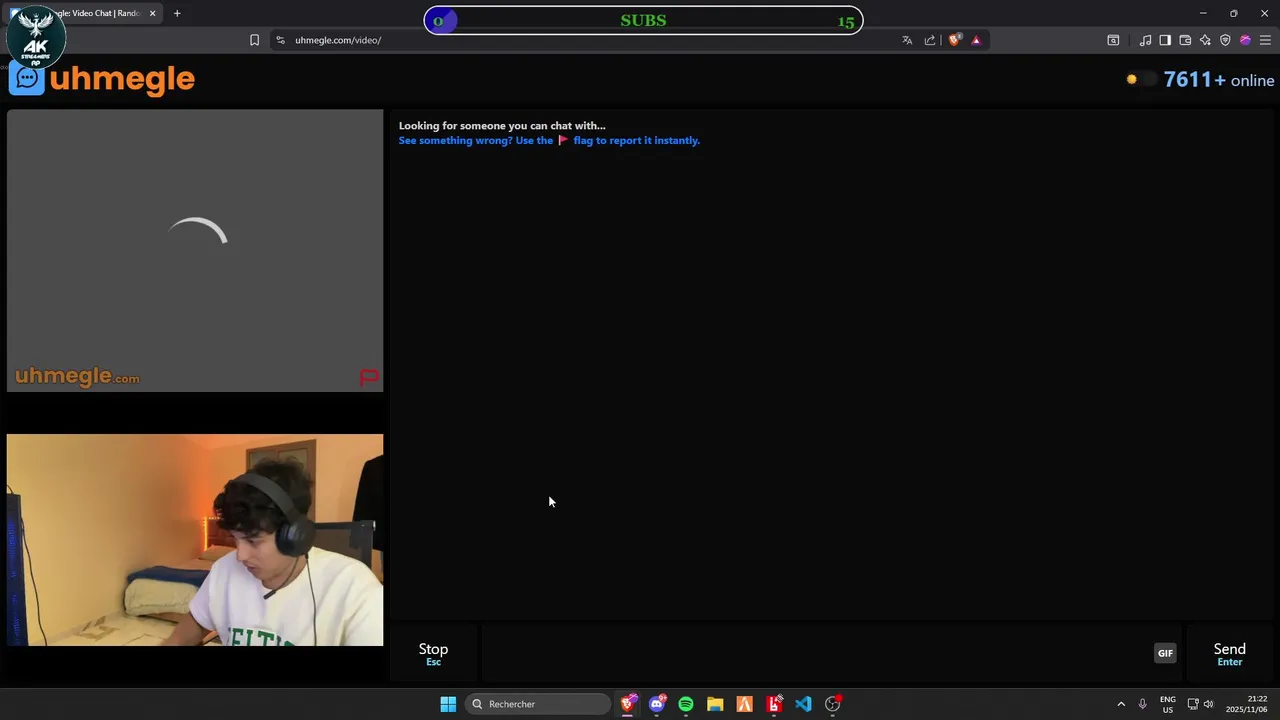Viewport: 1280px width, 720px height.
Task: Click the 7611+ online counter
Action: 1219,80
